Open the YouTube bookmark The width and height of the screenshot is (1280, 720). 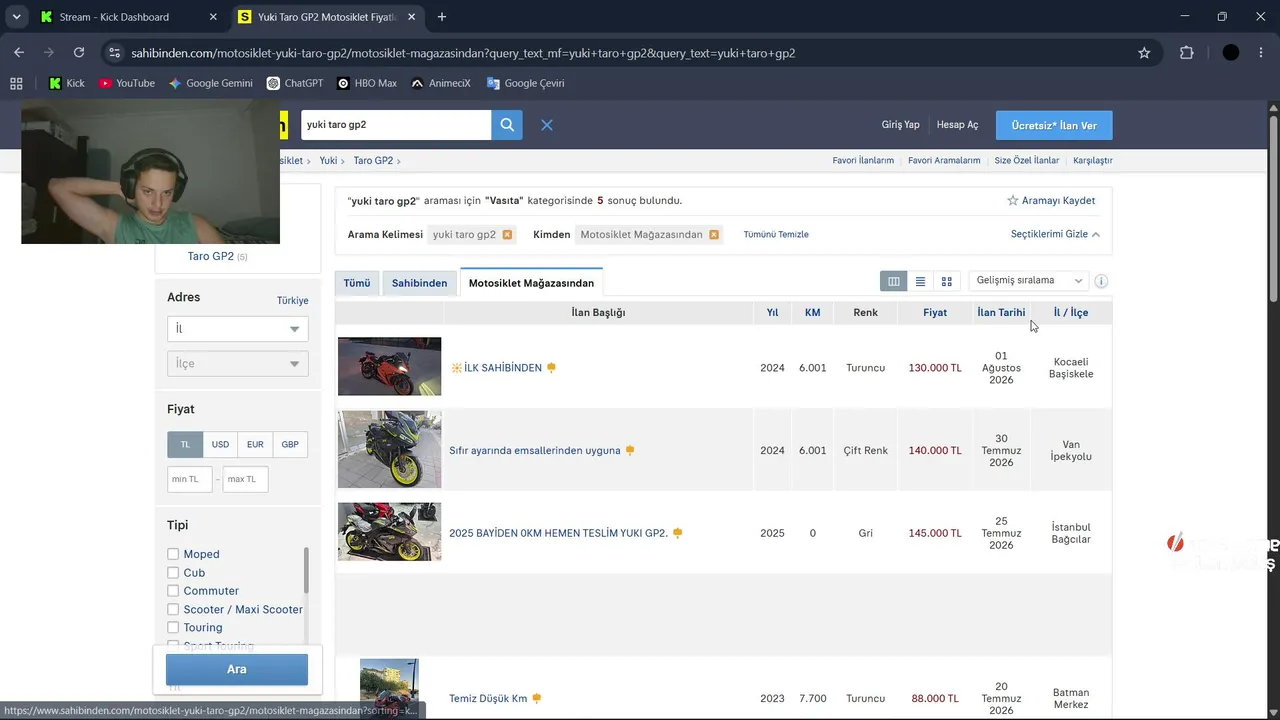127,83
